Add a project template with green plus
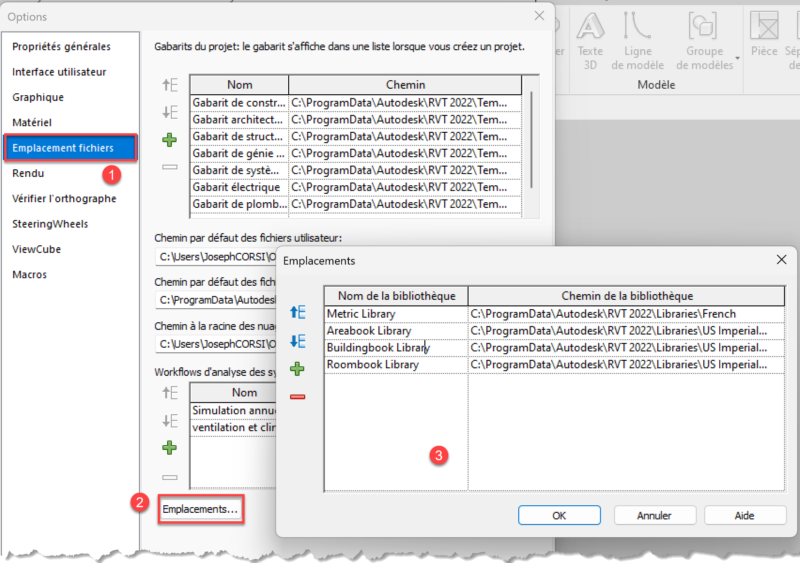Viewport: 800px width, 563px height. point(170,140)
